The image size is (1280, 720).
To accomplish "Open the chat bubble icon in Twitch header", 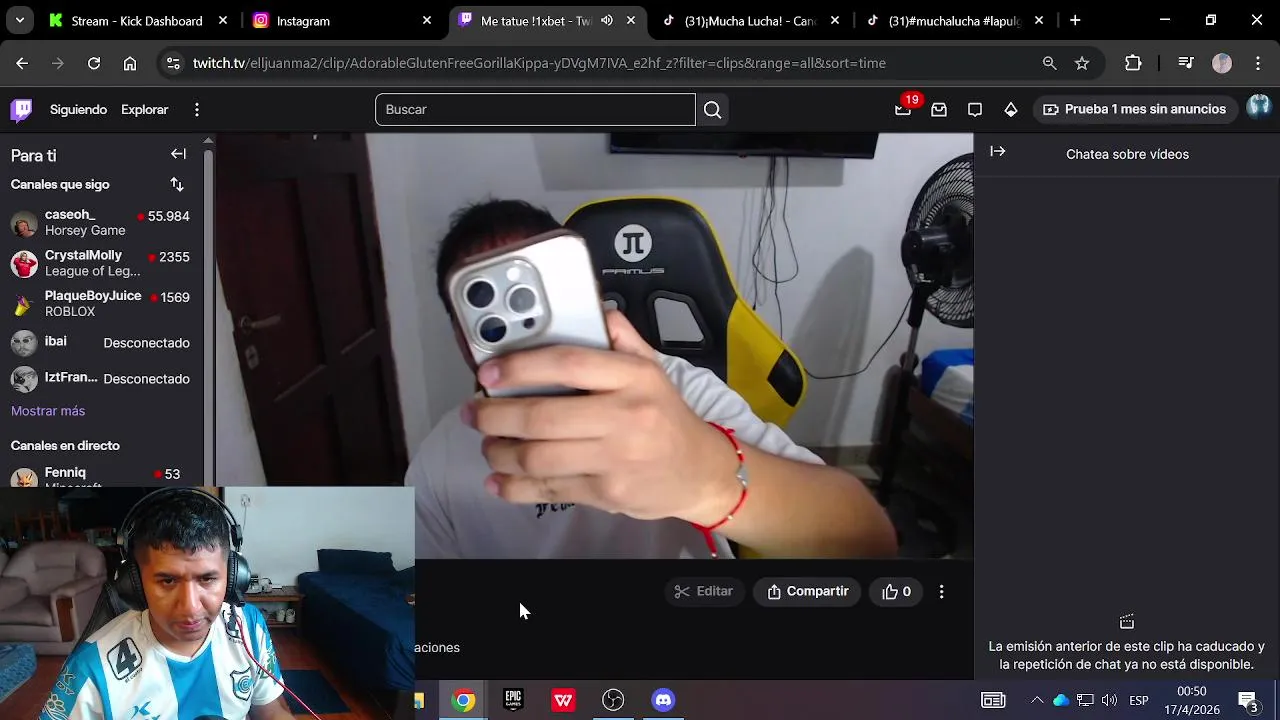I will click(x=975, y=109).
